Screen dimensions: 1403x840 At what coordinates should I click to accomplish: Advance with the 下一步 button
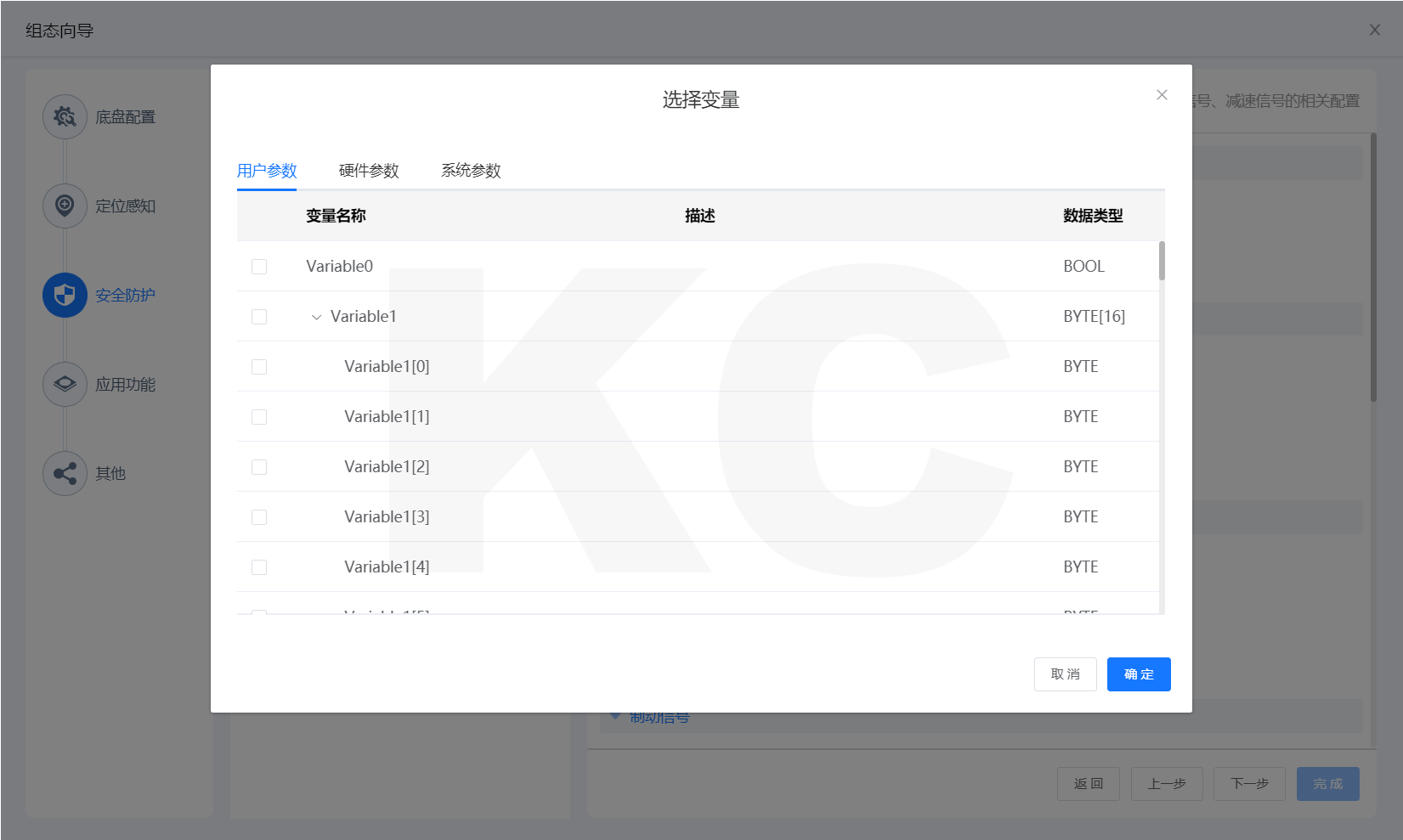point(1250,784)
